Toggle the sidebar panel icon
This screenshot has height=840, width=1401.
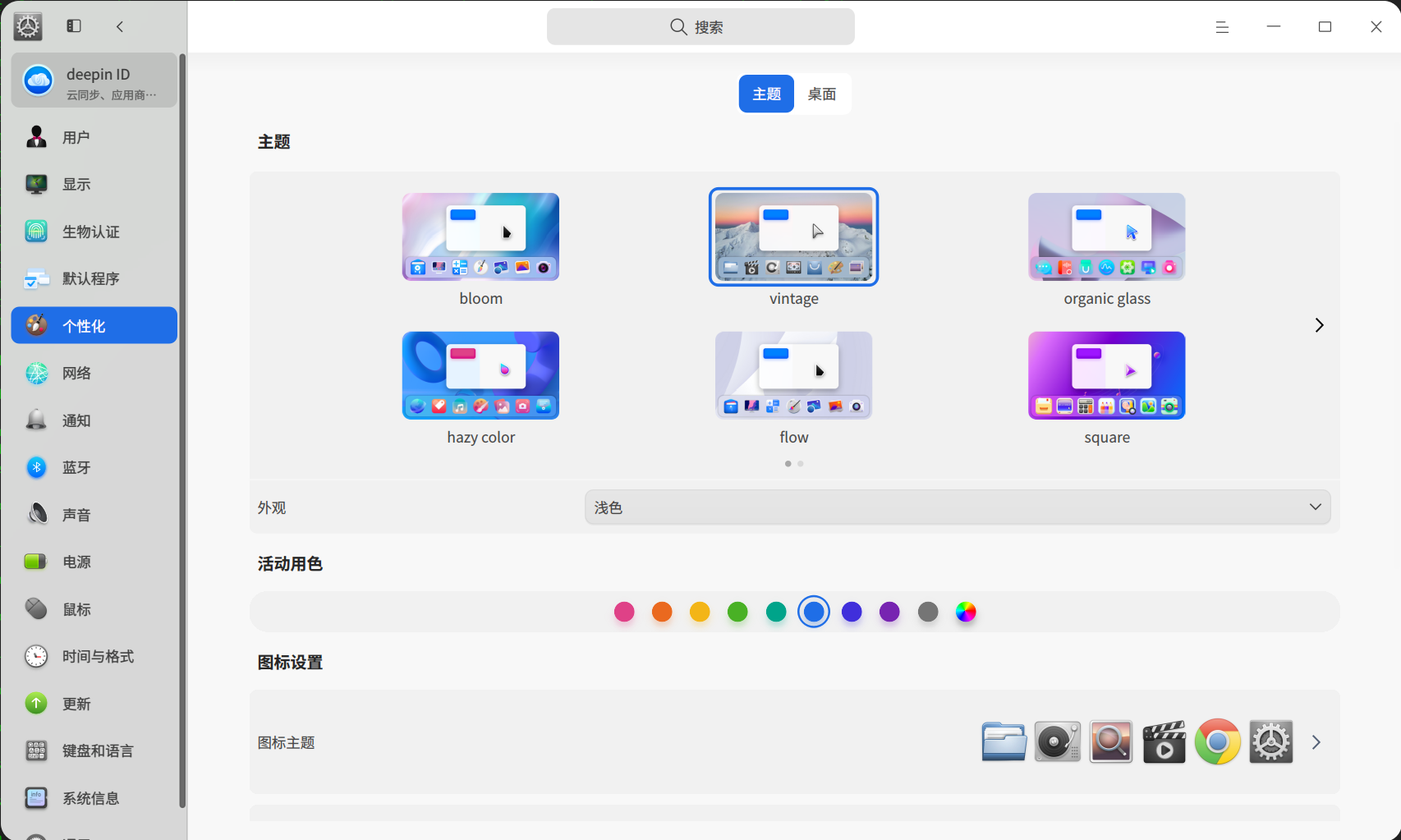pyautogui.click(x=74, y=26)
